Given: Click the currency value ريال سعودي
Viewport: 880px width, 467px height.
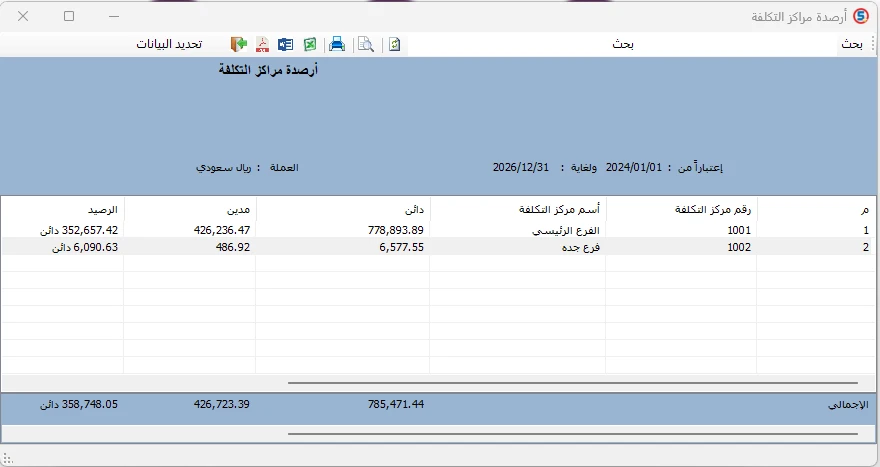Looking at the screenshot, I should [223, 168].
